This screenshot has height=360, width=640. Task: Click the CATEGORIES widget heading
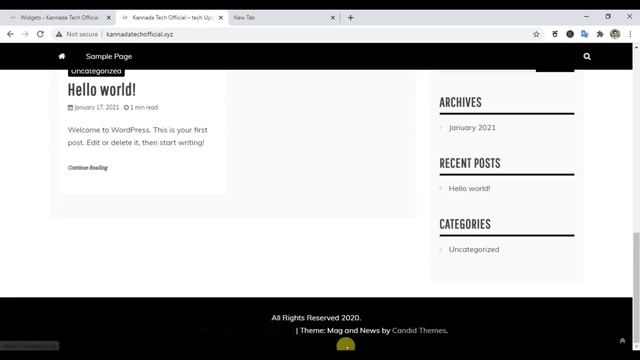click(x=465, y=224)
